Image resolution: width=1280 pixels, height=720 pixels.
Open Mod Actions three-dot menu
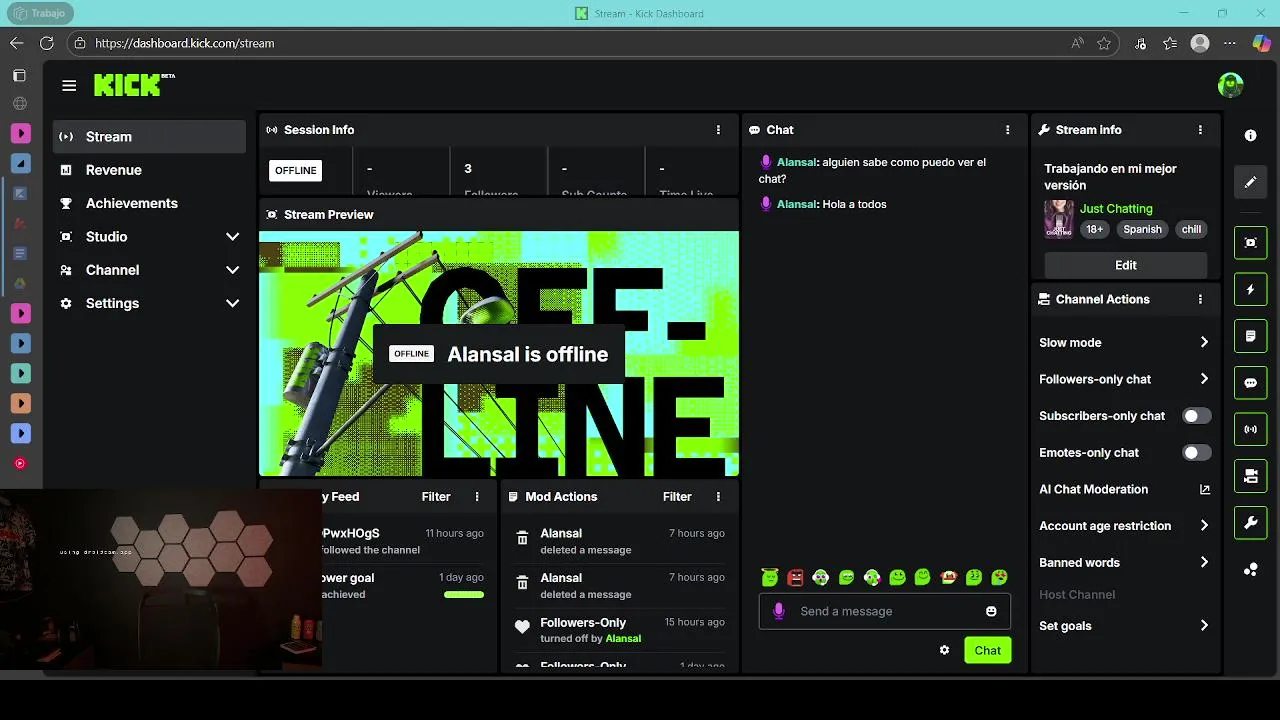(718, 497)
